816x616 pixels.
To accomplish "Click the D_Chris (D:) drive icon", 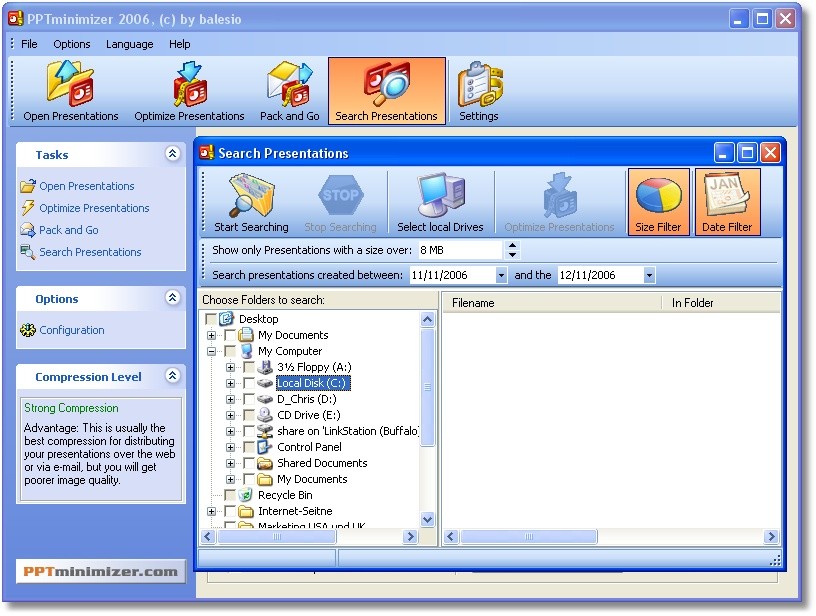I will pyautogui.click(x=265, y=399).
